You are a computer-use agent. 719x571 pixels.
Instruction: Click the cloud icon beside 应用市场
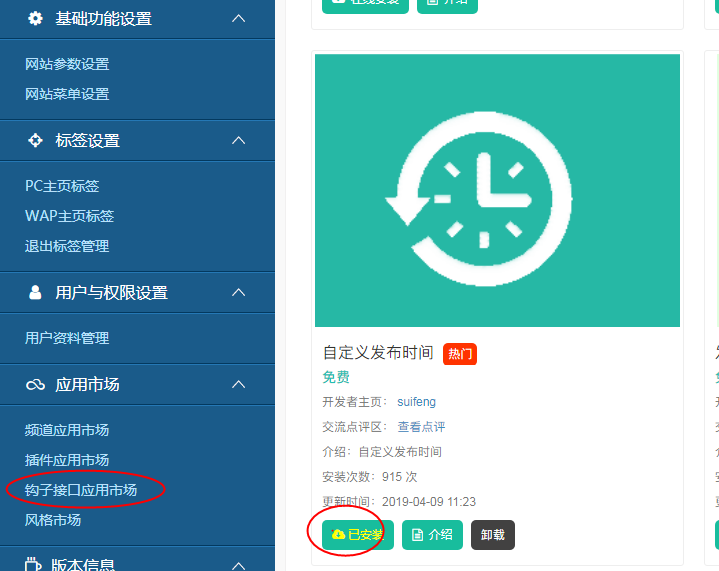click(36, 385)
